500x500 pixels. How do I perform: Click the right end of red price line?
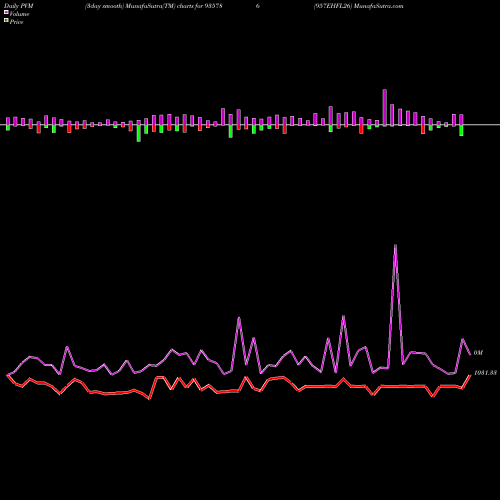click(x=470, y=375)
